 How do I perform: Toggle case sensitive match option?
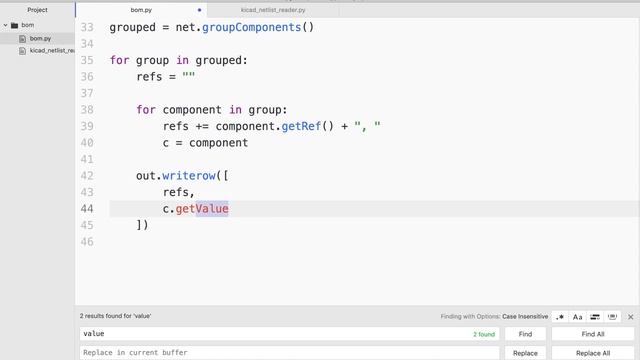[x=577, y=317]
